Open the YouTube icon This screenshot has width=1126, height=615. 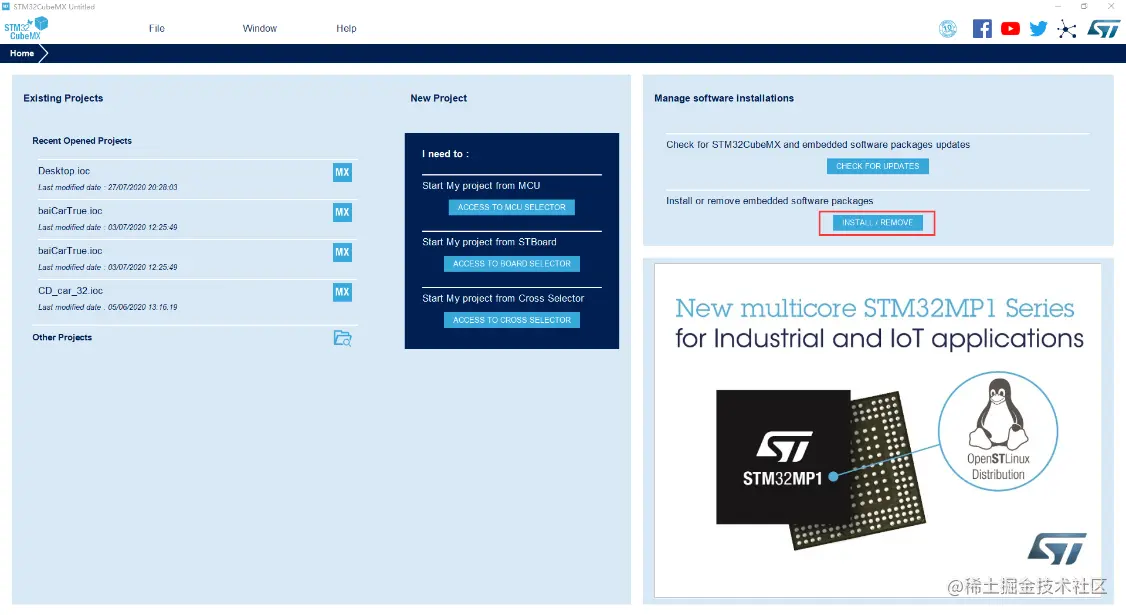[1010, 29]
